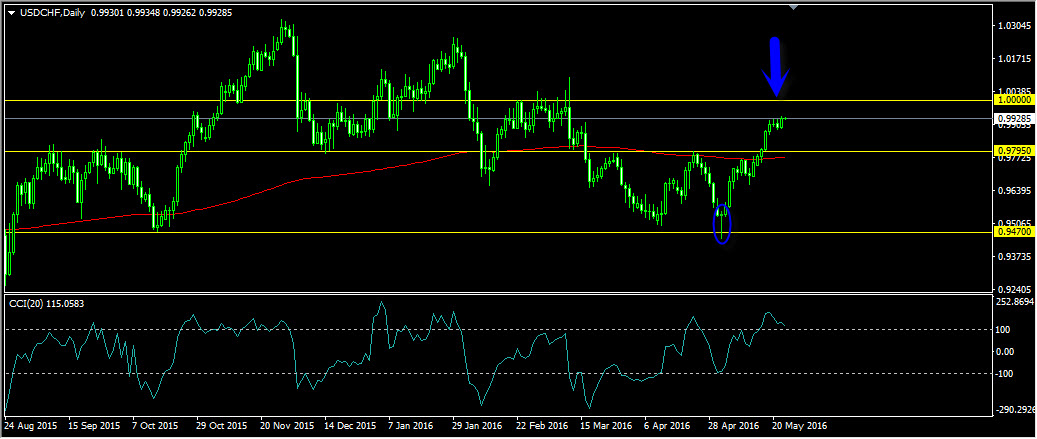Click the chart shift marker triangle at top

pyautogui.click(x=794, y=7)
